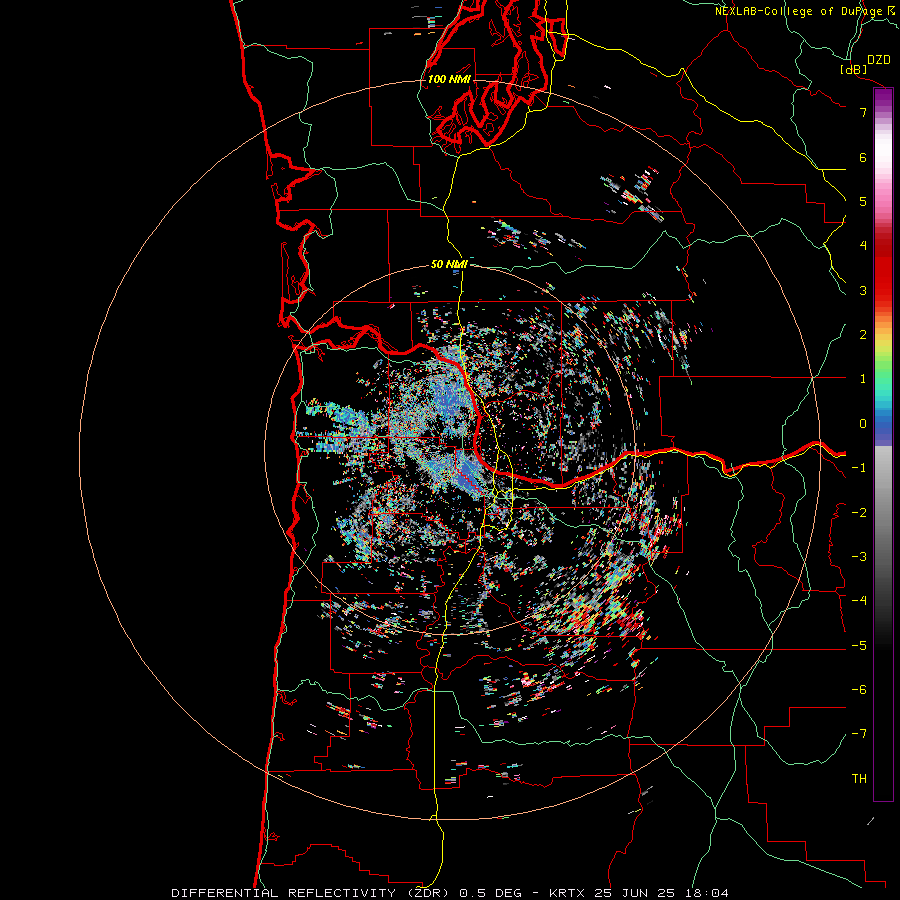Image resolution: width=900 pixels, height=900 pixels.
Task: Click the TH label on the color scale
Action: click(x=859, y=779)
